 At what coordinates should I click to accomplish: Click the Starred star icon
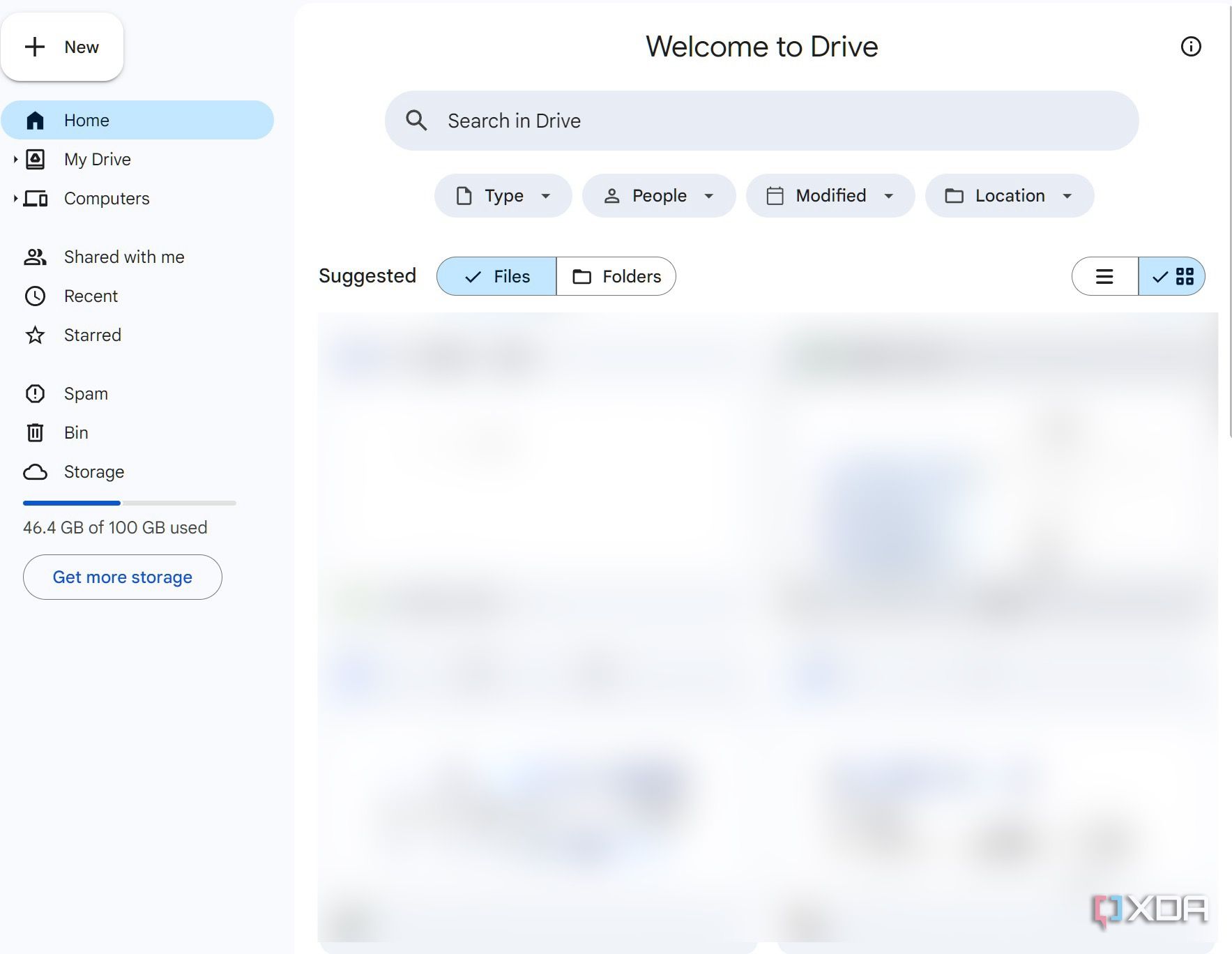pyautogui.click(x=36, y=335)
